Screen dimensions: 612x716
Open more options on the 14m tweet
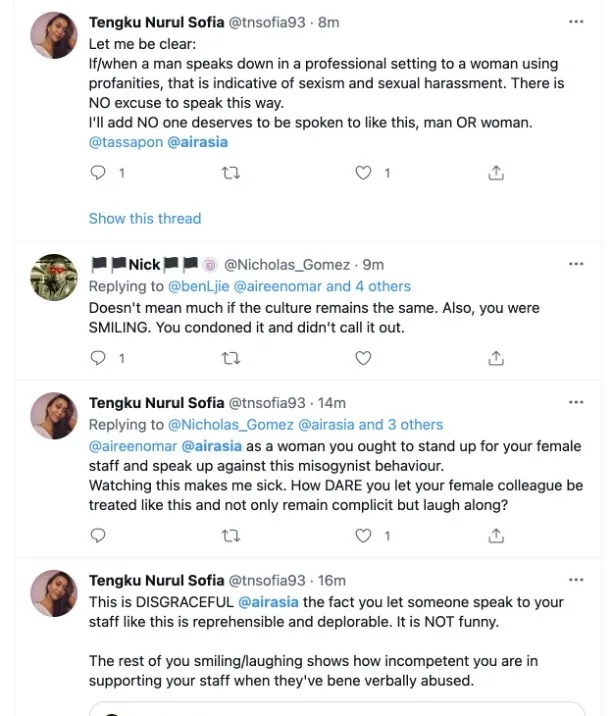(576, 402)
